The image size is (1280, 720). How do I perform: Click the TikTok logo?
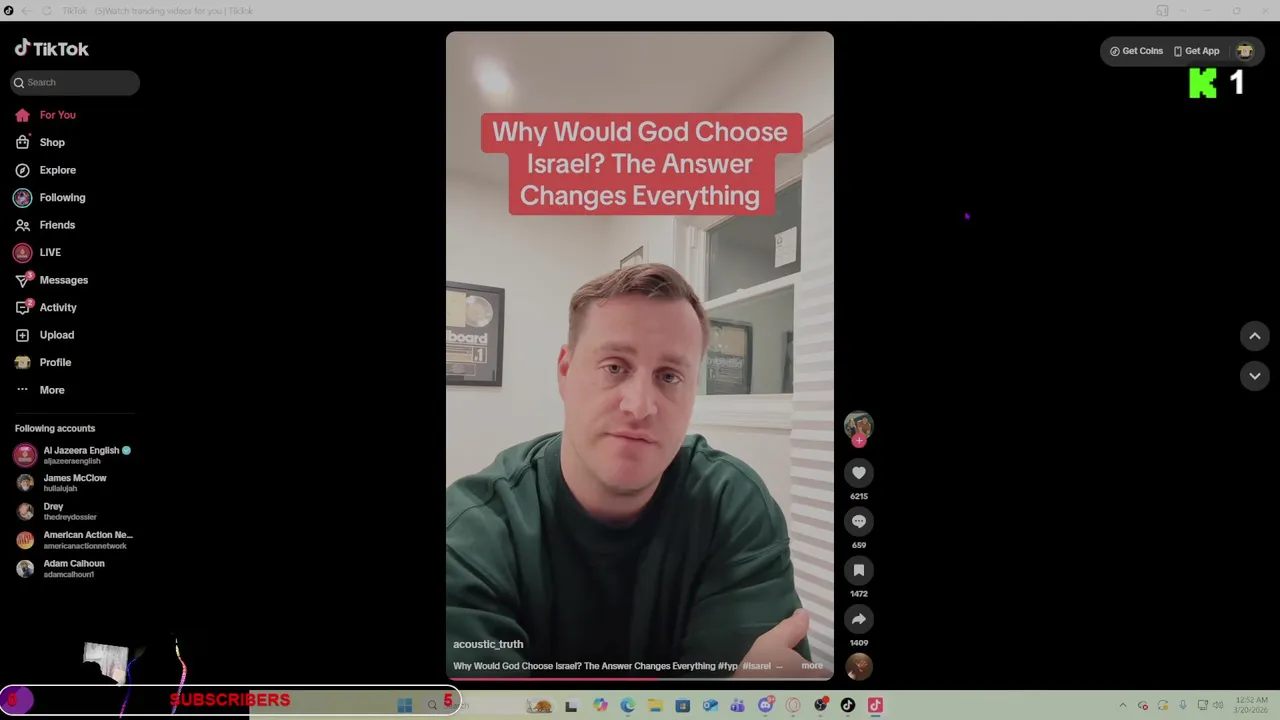(x=51, y=49)
